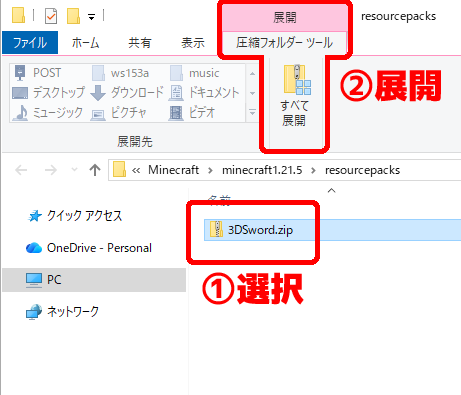
Task: Click Minecraft in the address breadcrumb
Action: tap(173, 170)
